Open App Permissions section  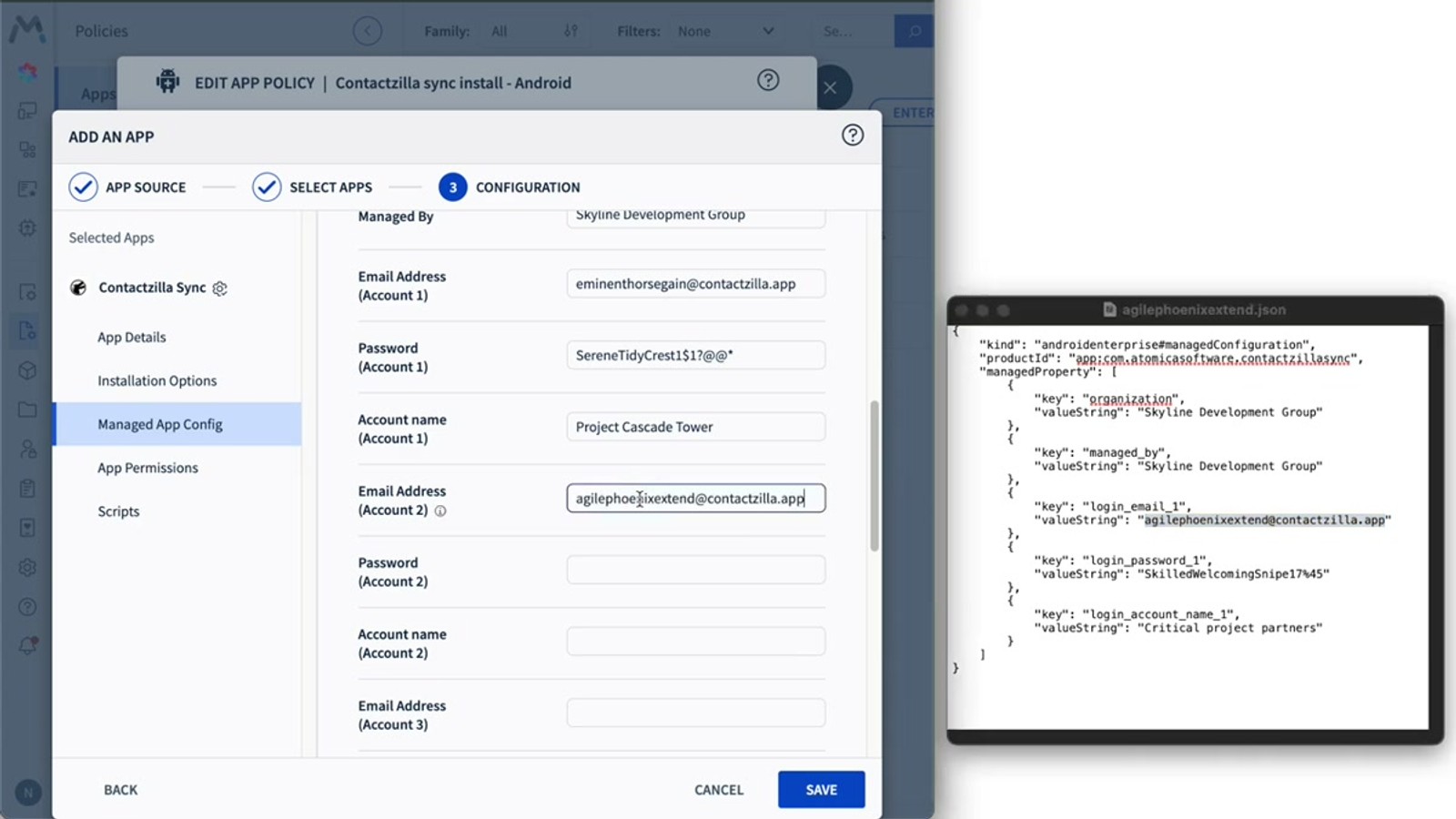(x=148, y=469)
